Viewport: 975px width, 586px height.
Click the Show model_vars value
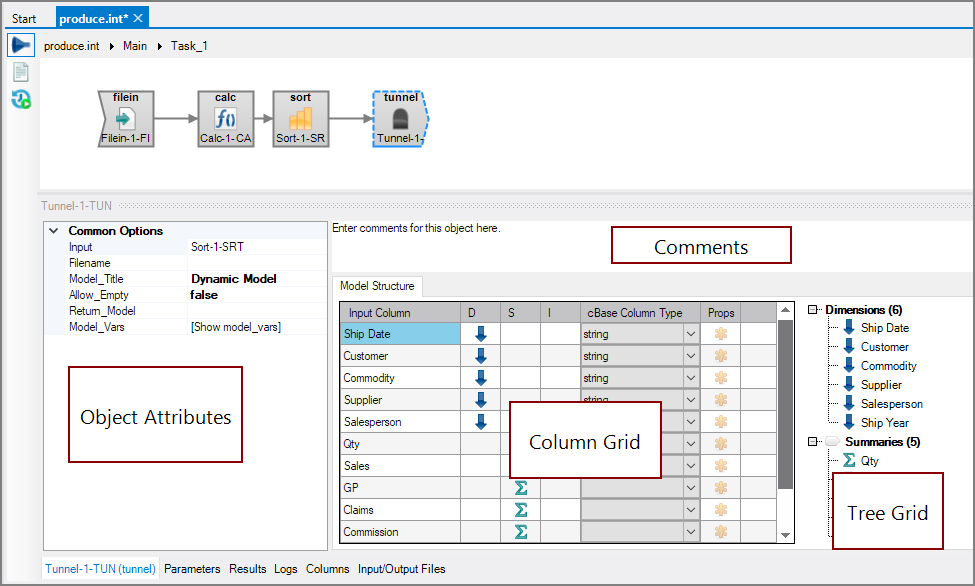click(236, 327)
